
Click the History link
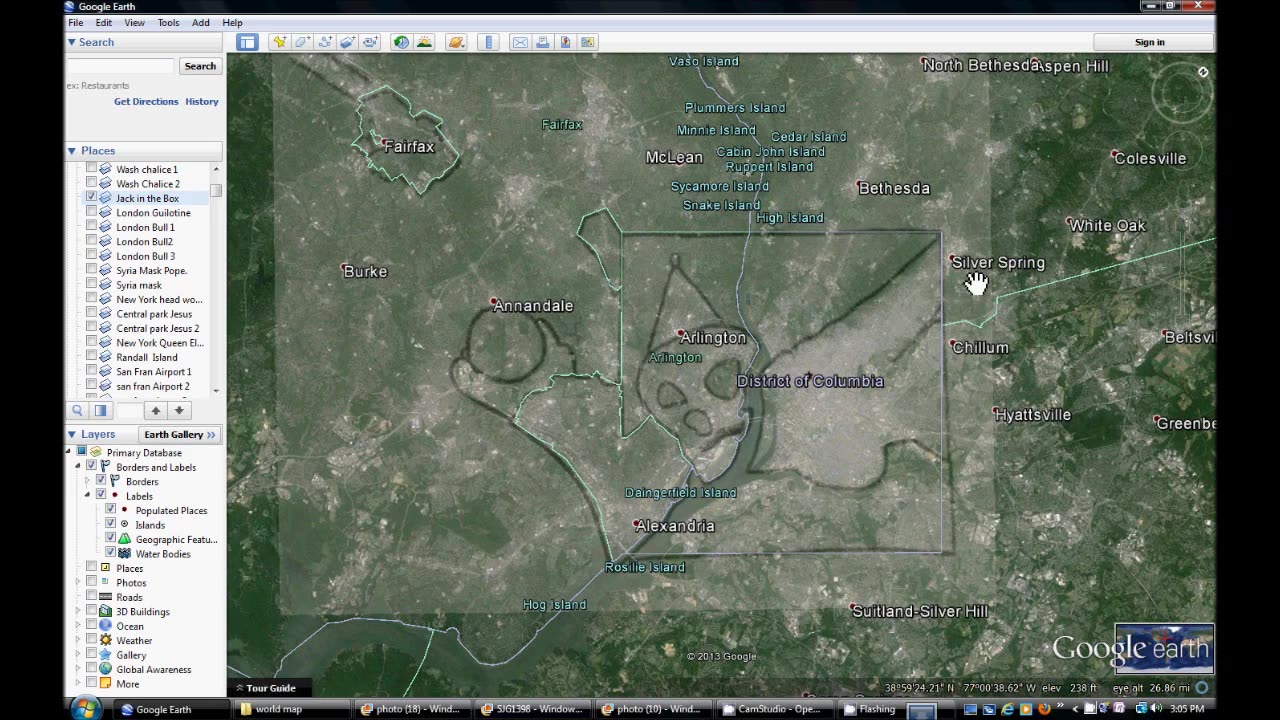click(201, 101)
